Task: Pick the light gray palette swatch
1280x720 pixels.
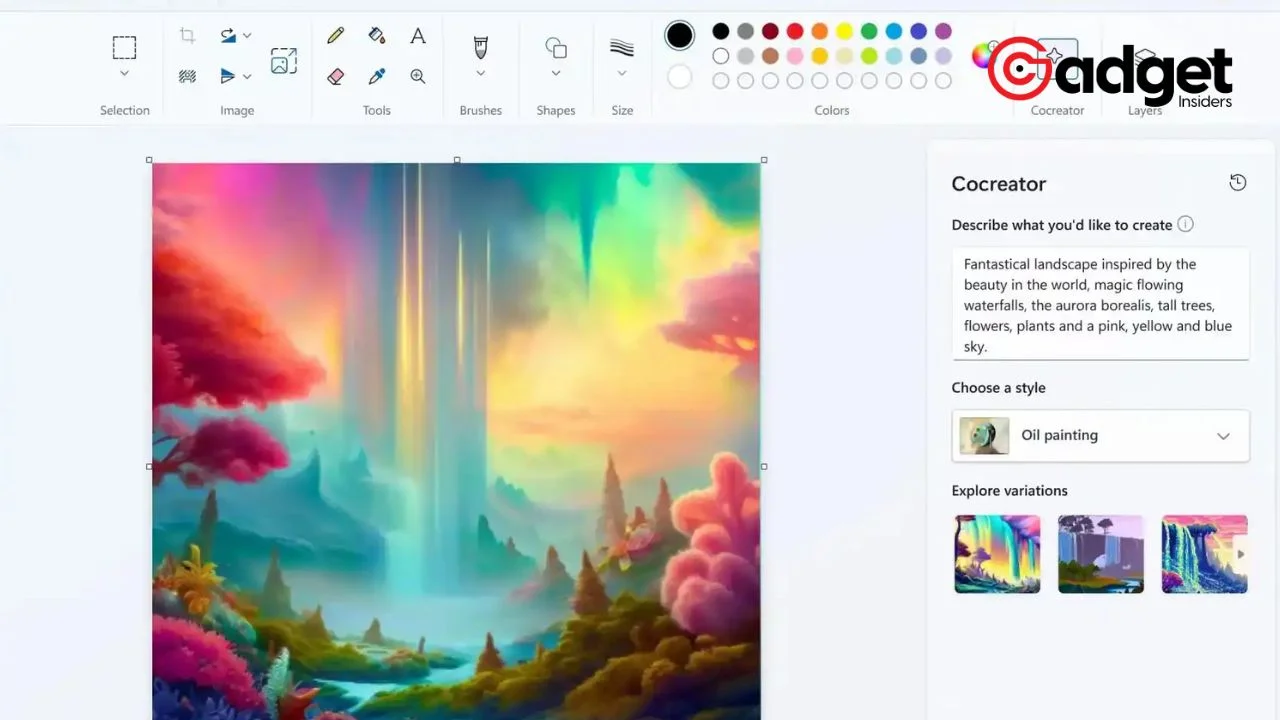Action: tap(745, 56)
